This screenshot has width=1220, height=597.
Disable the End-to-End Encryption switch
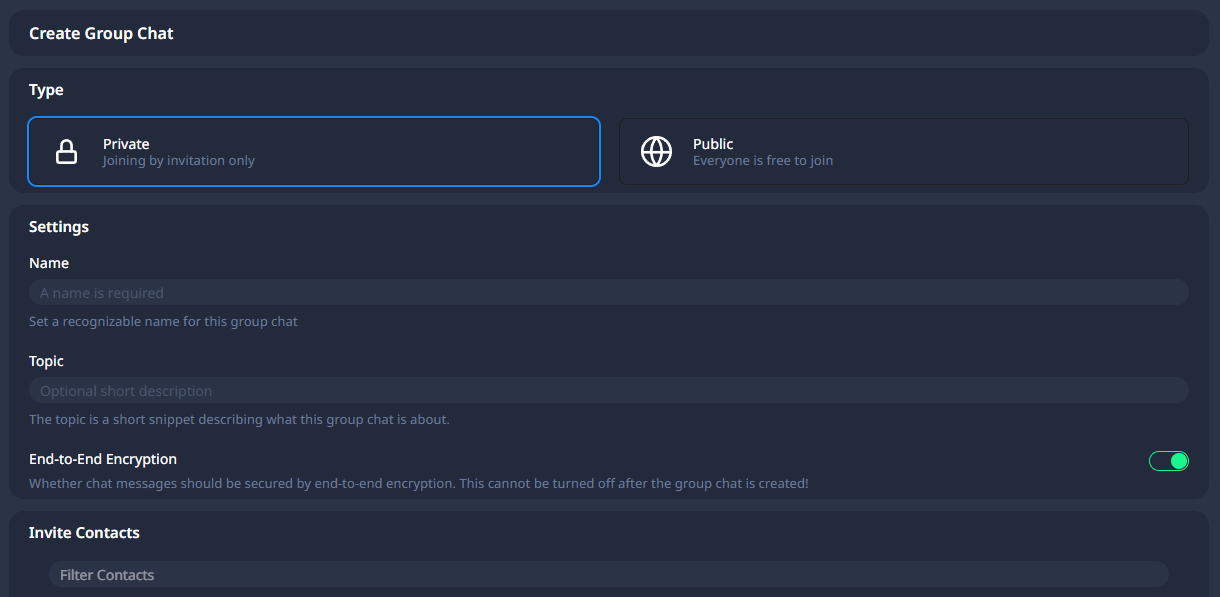(1168, 461)
